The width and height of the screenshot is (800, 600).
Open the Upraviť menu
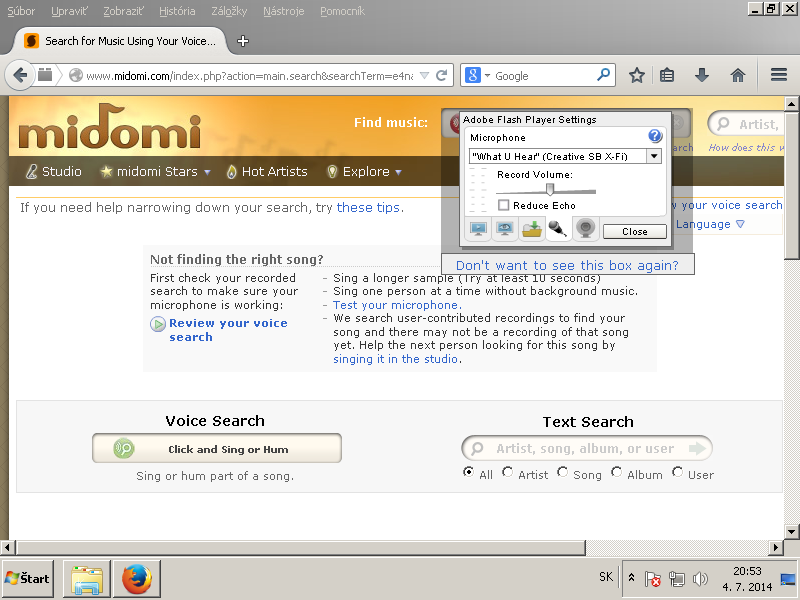click(69, 11)
